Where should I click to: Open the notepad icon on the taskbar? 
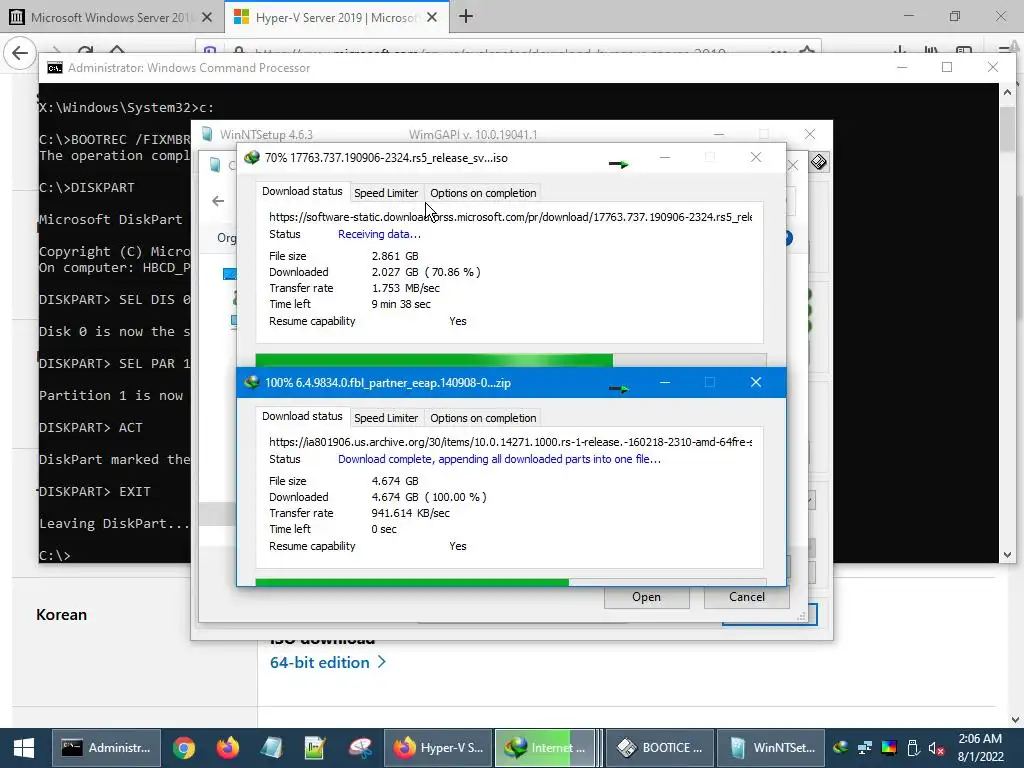point(271,748)
